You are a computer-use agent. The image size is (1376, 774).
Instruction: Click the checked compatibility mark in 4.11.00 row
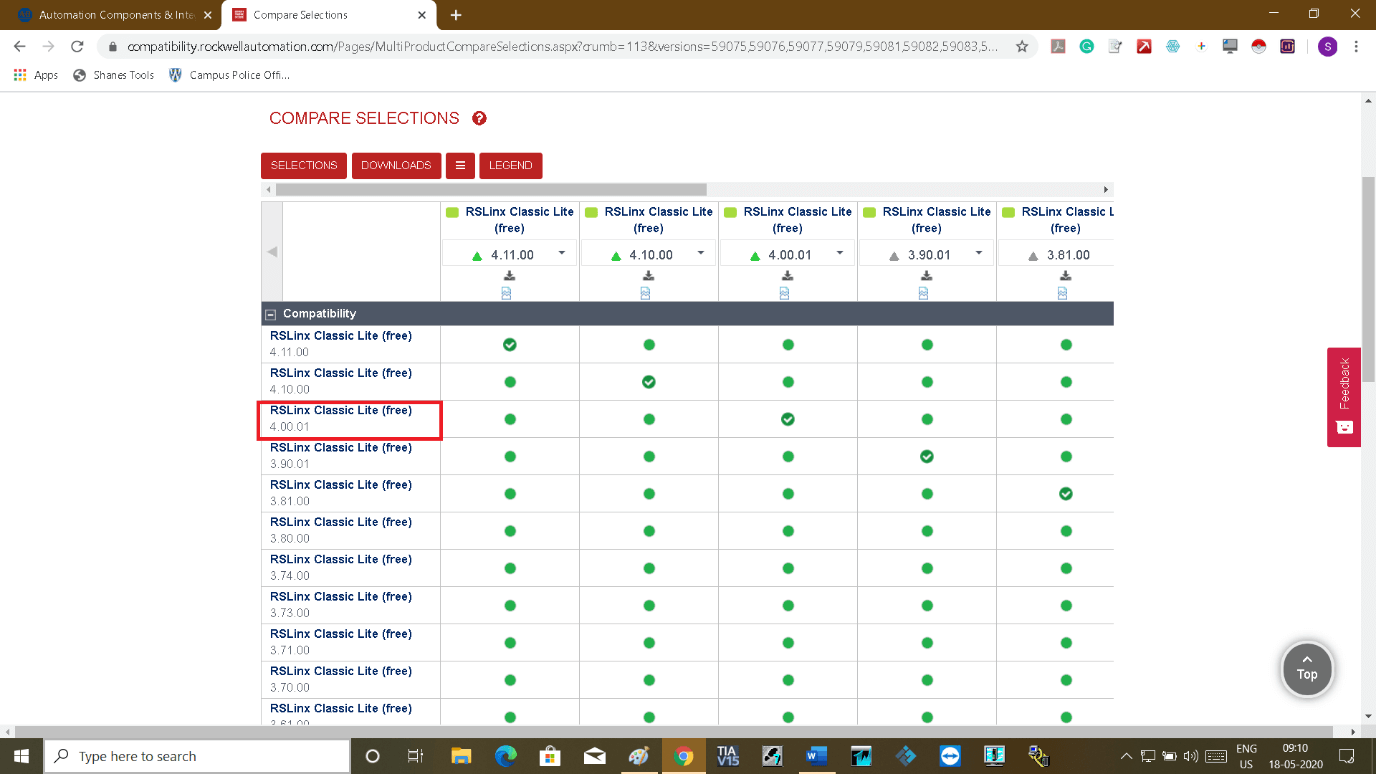pos(510,345)
